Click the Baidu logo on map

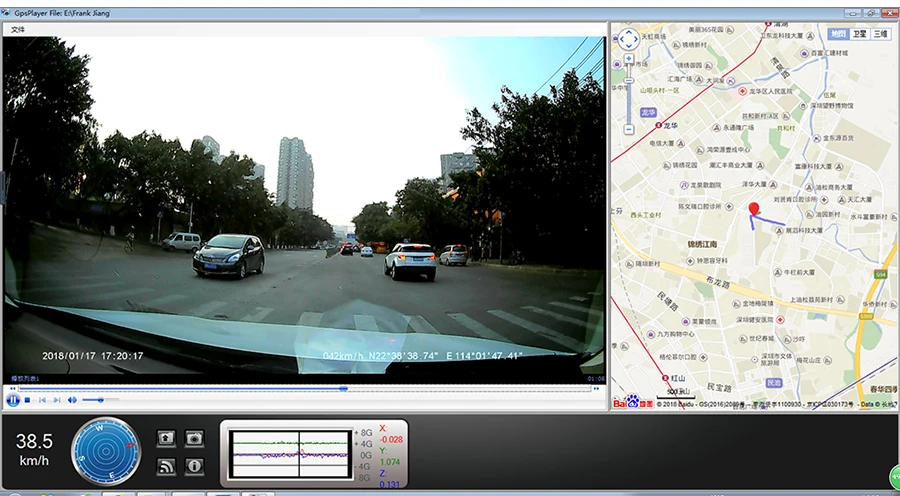633,401
